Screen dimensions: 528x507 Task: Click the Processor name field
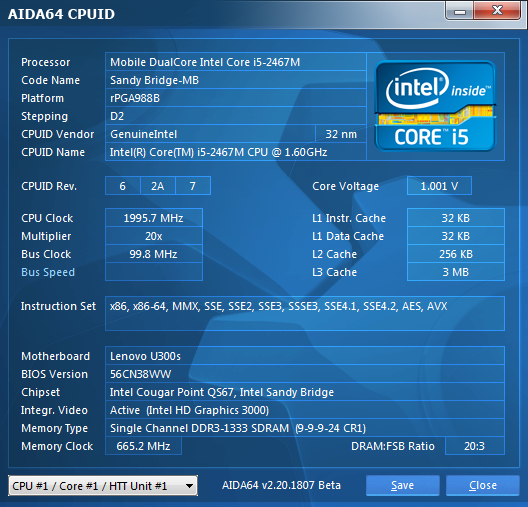pyautogui.click(x=236, y=62)
